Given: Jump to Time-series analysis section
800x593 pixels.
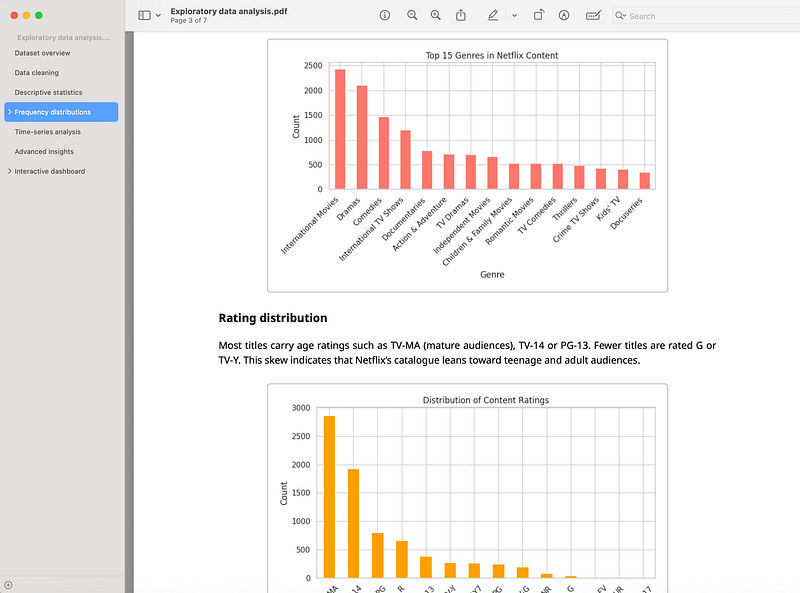Looking at the screenshot, I should [47, 132].
